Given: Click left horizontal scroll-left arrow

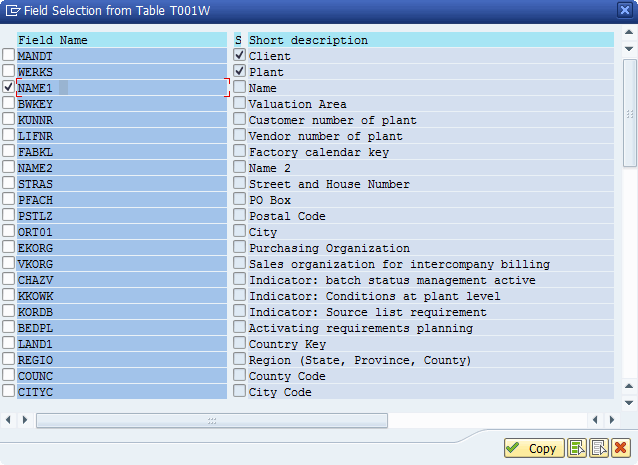Looking at the screenshot, I should tap(8, 419).
